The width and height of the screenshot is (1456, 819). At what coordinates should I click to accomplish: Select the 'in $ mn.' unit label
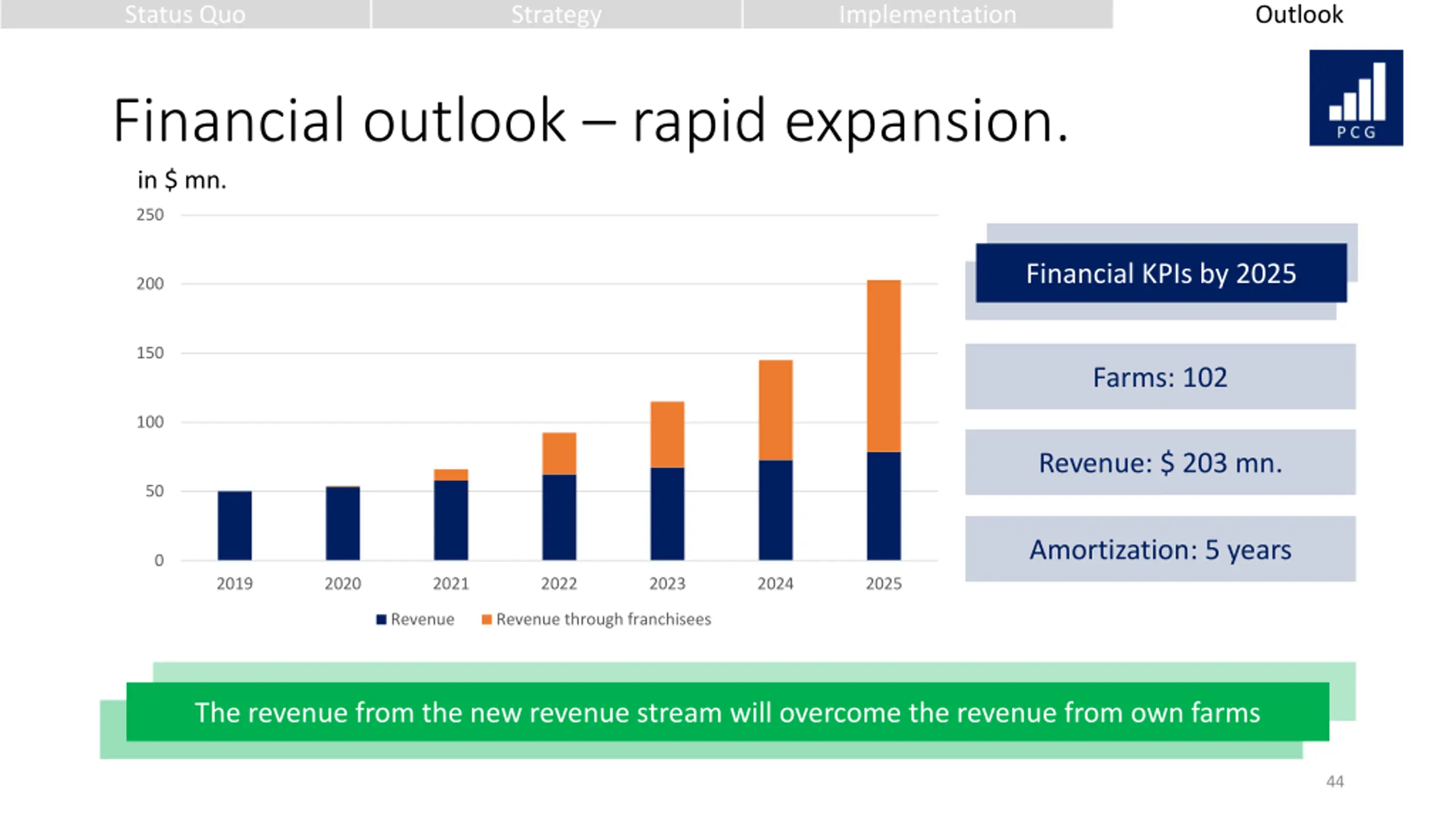click(x=182, y=180)
